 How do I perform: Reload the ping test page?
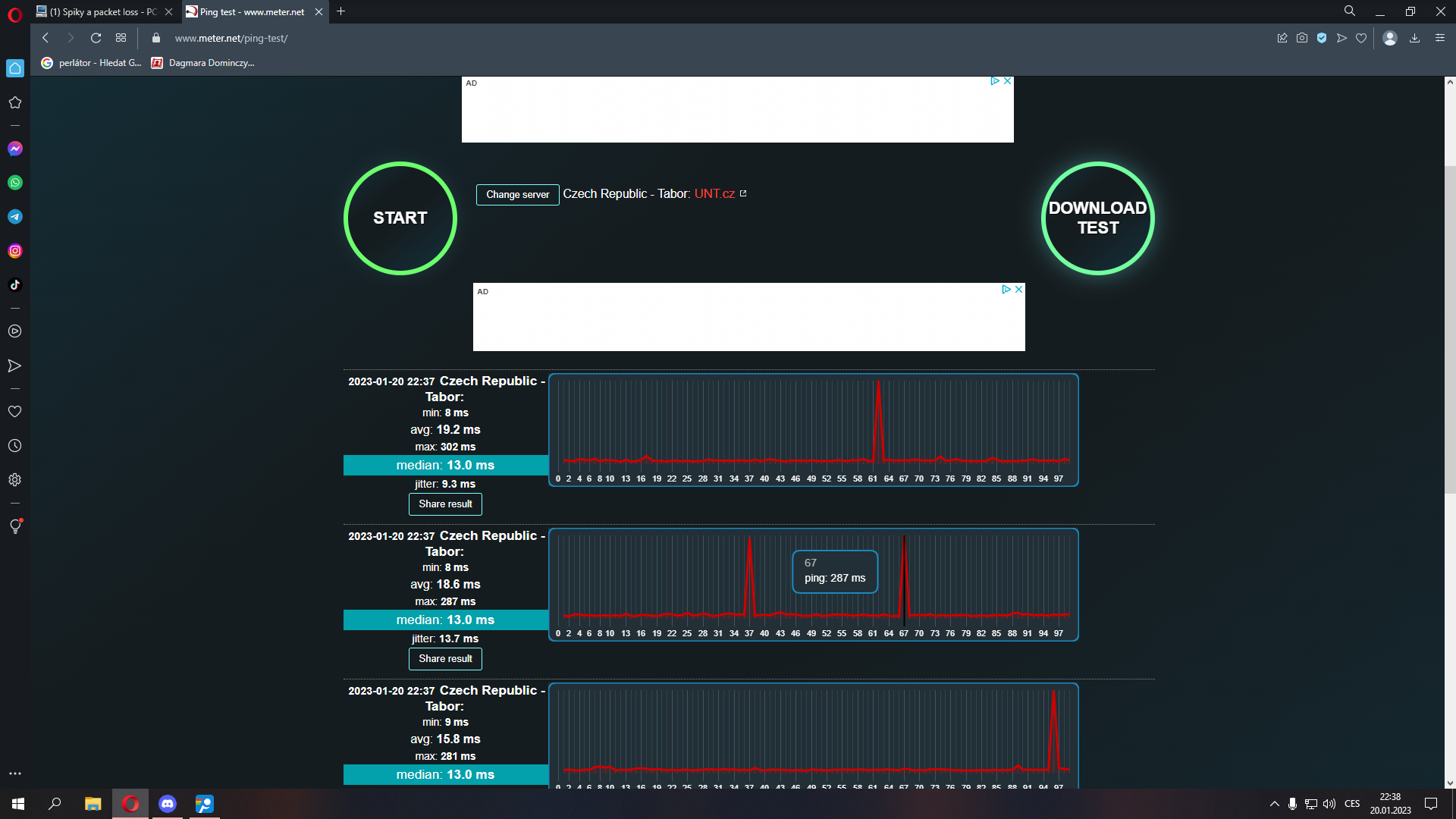coord(96,38)
